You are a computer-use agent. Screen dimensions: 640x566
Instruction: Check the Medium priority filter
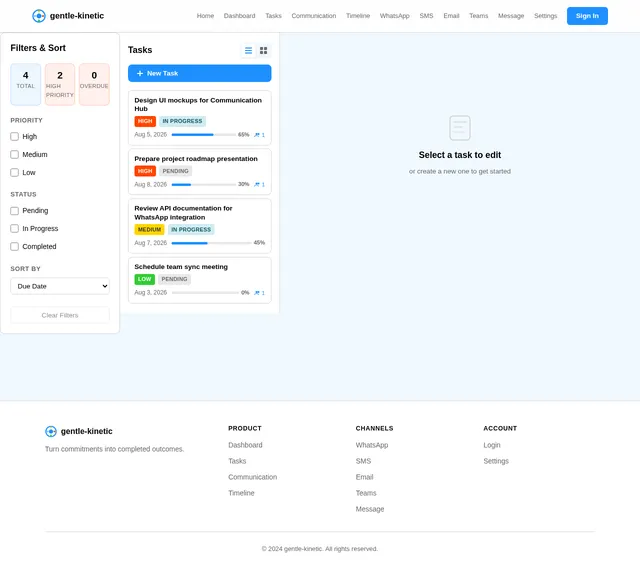tap(15, 154)
